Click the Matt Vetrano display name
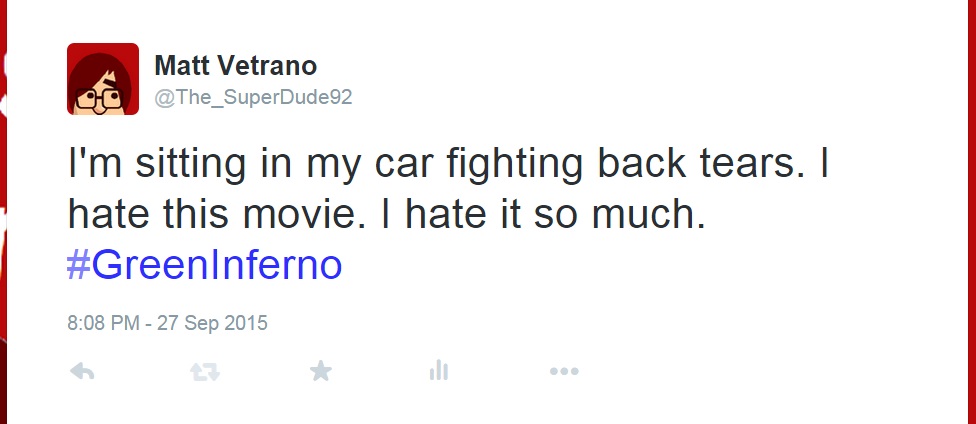The image size is (976, 424). coord(235,67)
